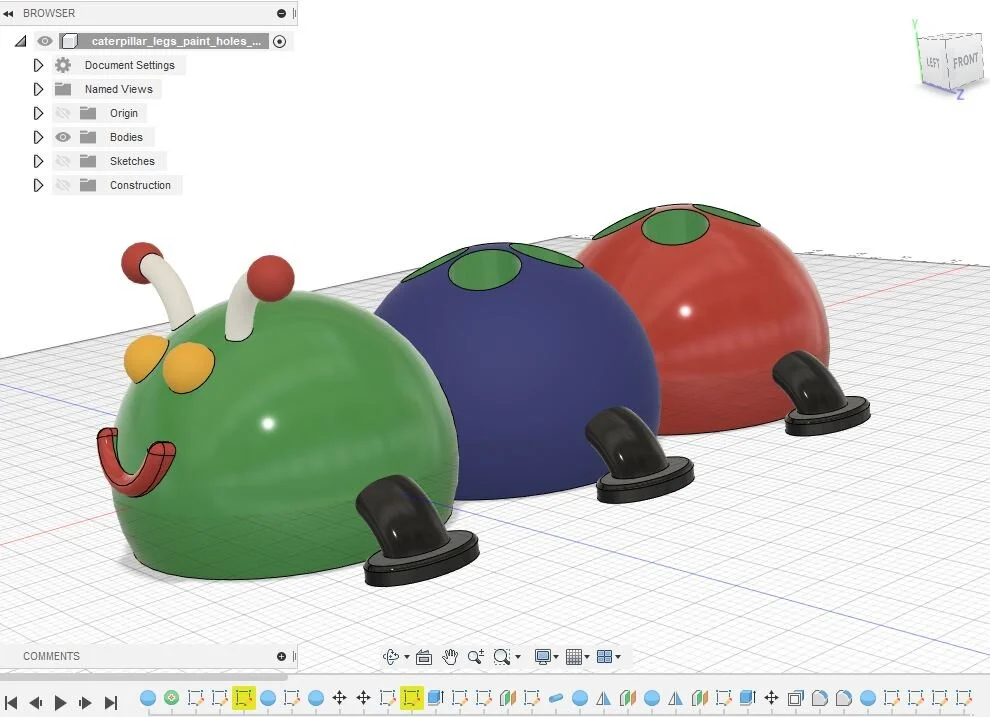
Task: Select the second Fillet feature in timeline
Action: point(844,698)
